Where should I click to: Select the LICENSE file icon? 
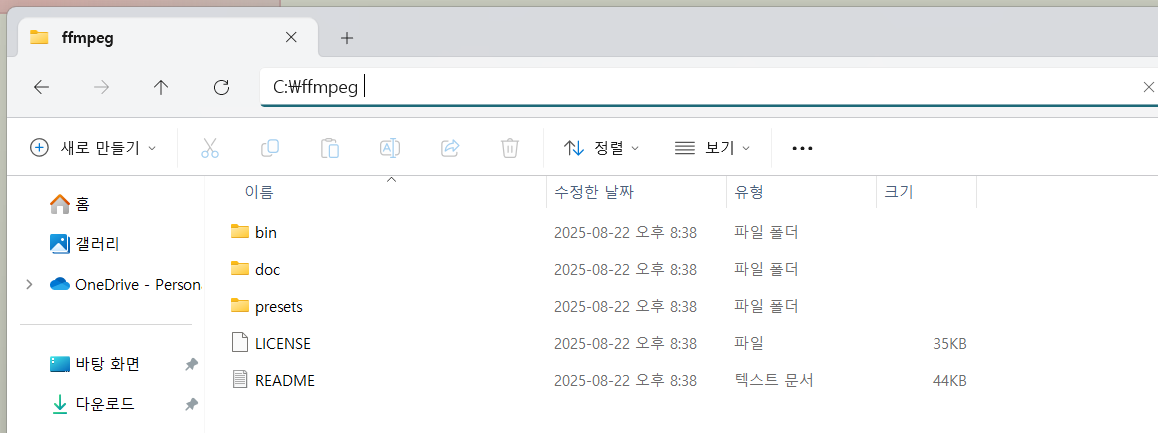coord(239,343)
